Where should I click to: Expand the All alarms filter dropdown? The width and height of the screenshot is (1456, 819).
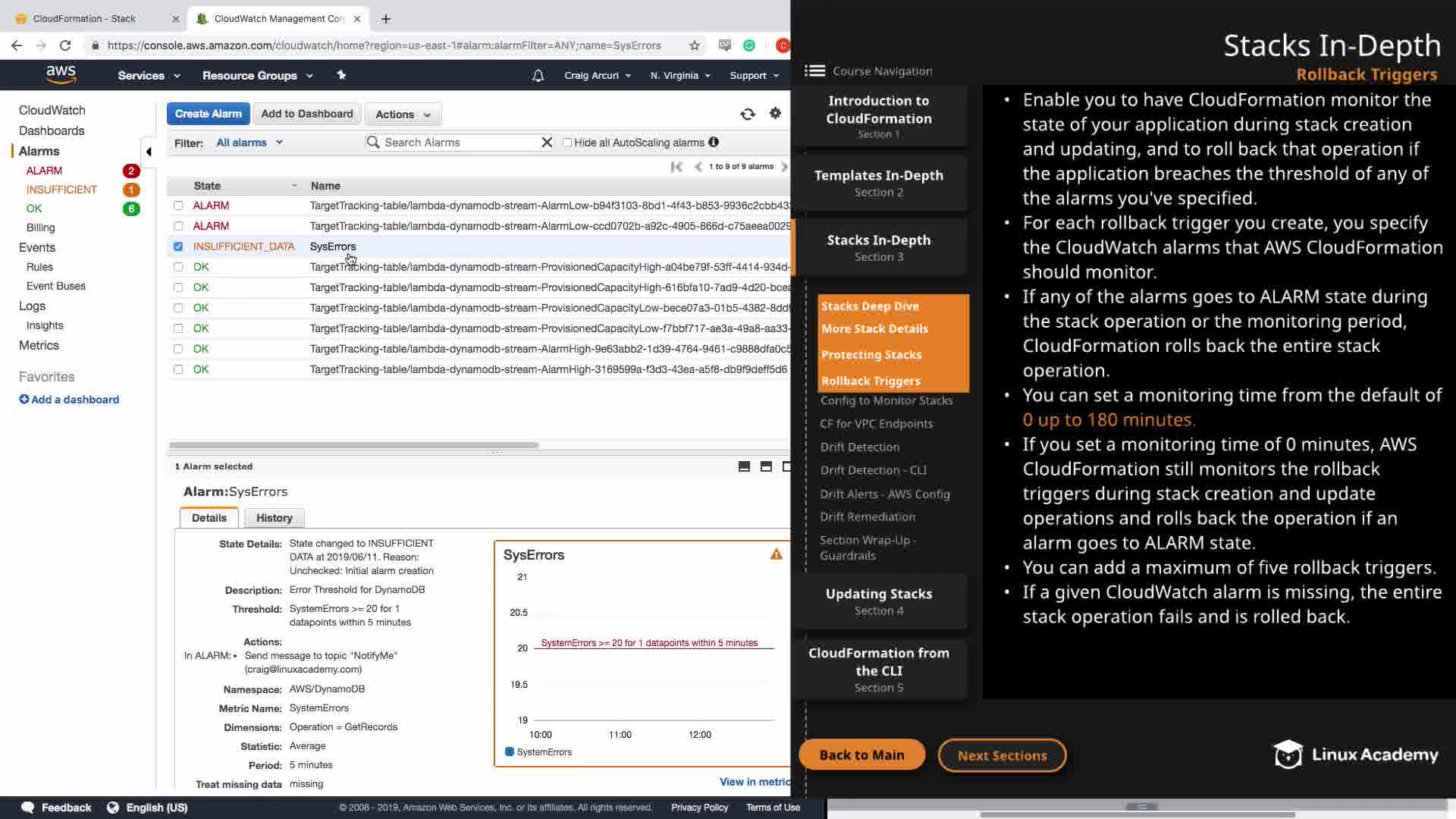pyautogui.click(x=249, y=143)
